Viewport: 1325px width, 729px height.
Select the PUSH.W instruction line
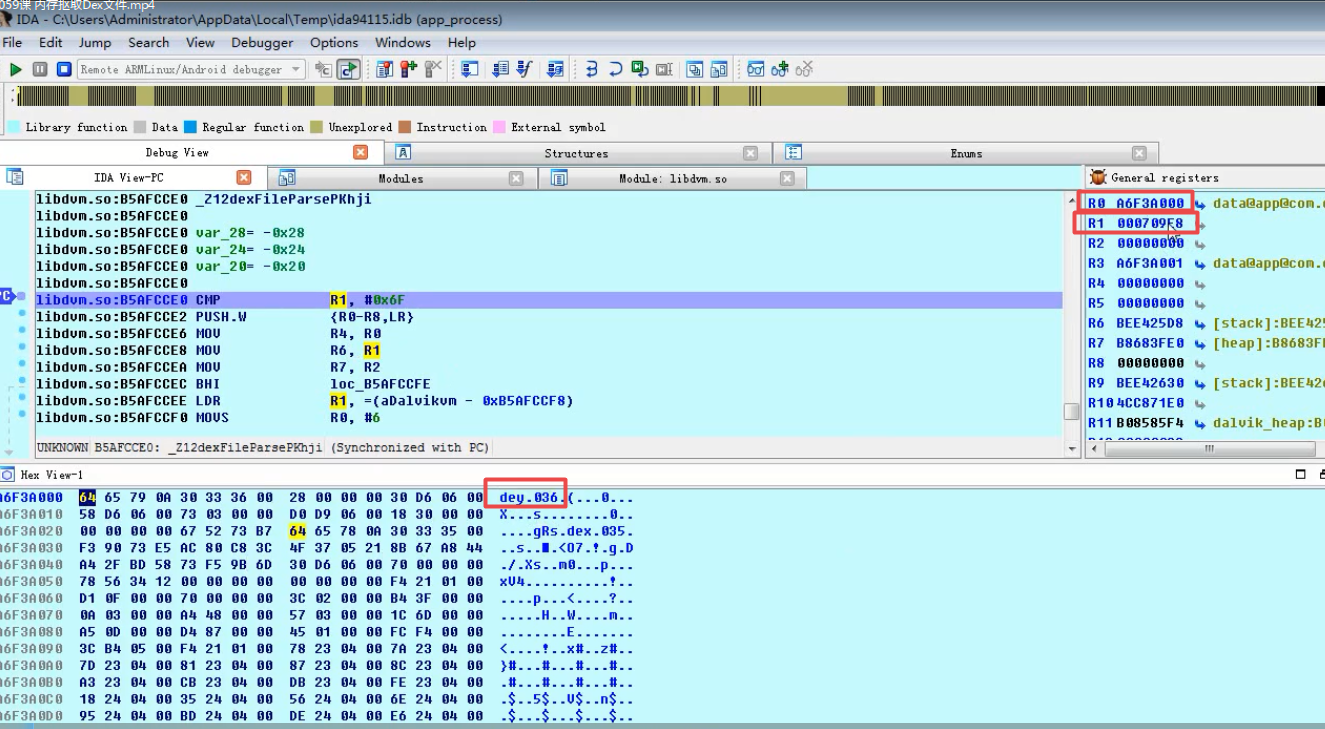click(x=548, y=317)
